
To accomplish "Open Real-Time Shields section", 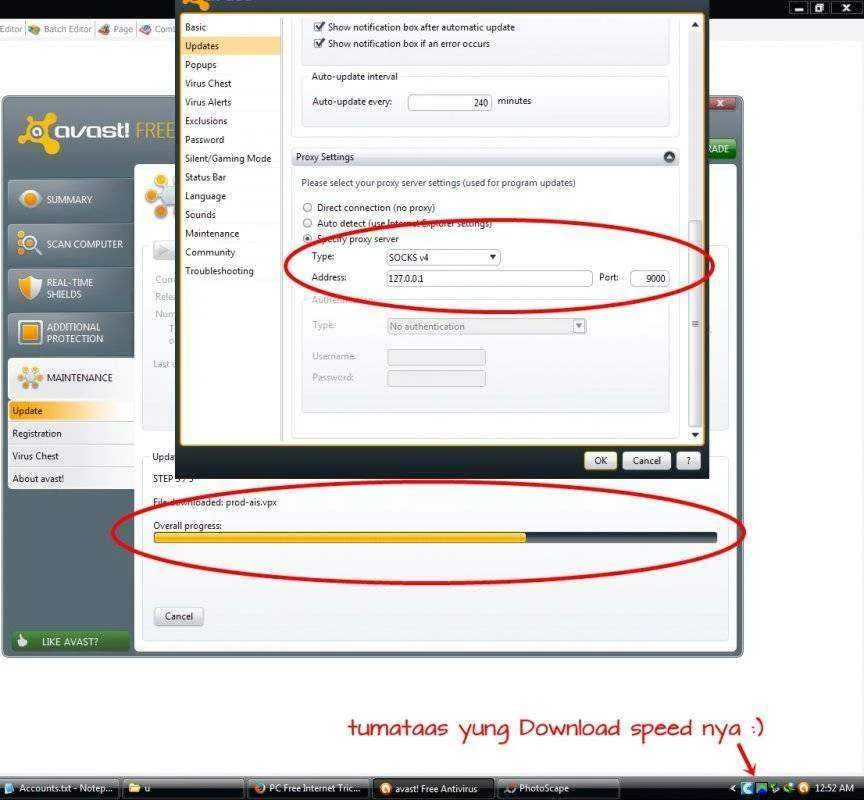I will [x=71, y=288].
